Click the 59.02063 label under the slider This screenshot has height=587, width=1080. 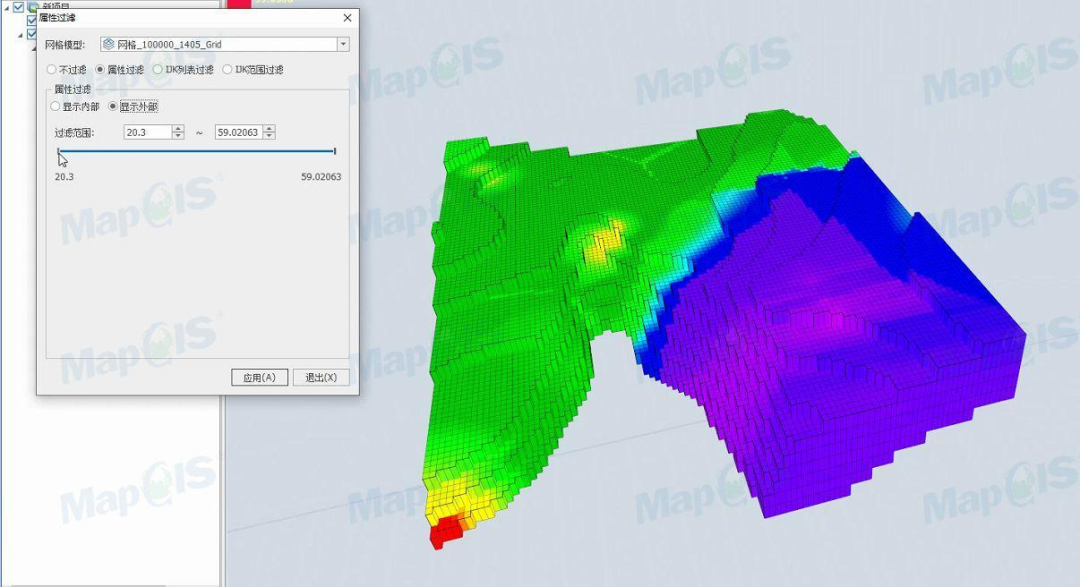click(321, 177)
